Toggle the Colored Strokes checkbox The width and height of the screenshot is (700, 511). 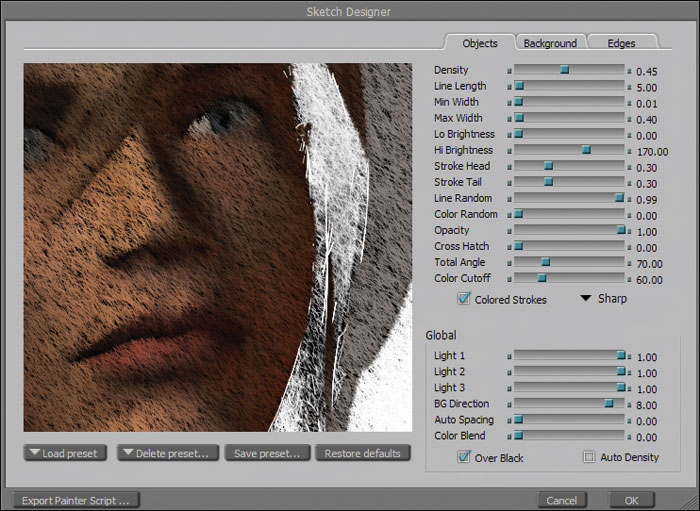(464, 299)
